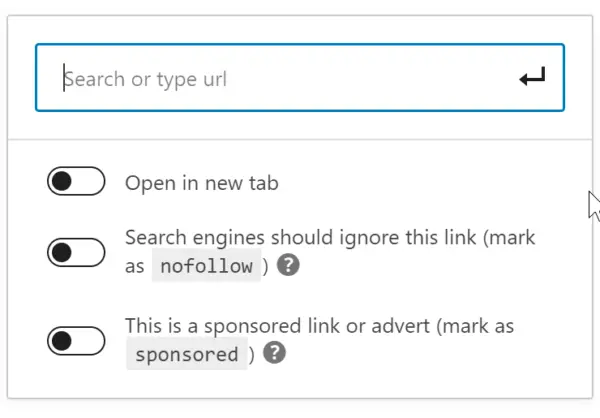Click the Enter arrow to apply link
The width and height of the screenshot is (600, 418).
click(532, 77)
